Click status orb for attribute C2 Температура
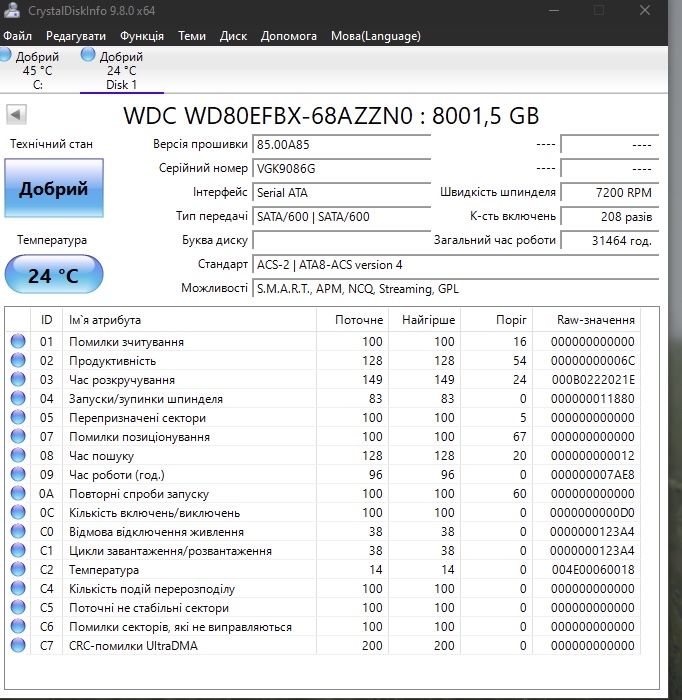 click(x=18, y=569)
